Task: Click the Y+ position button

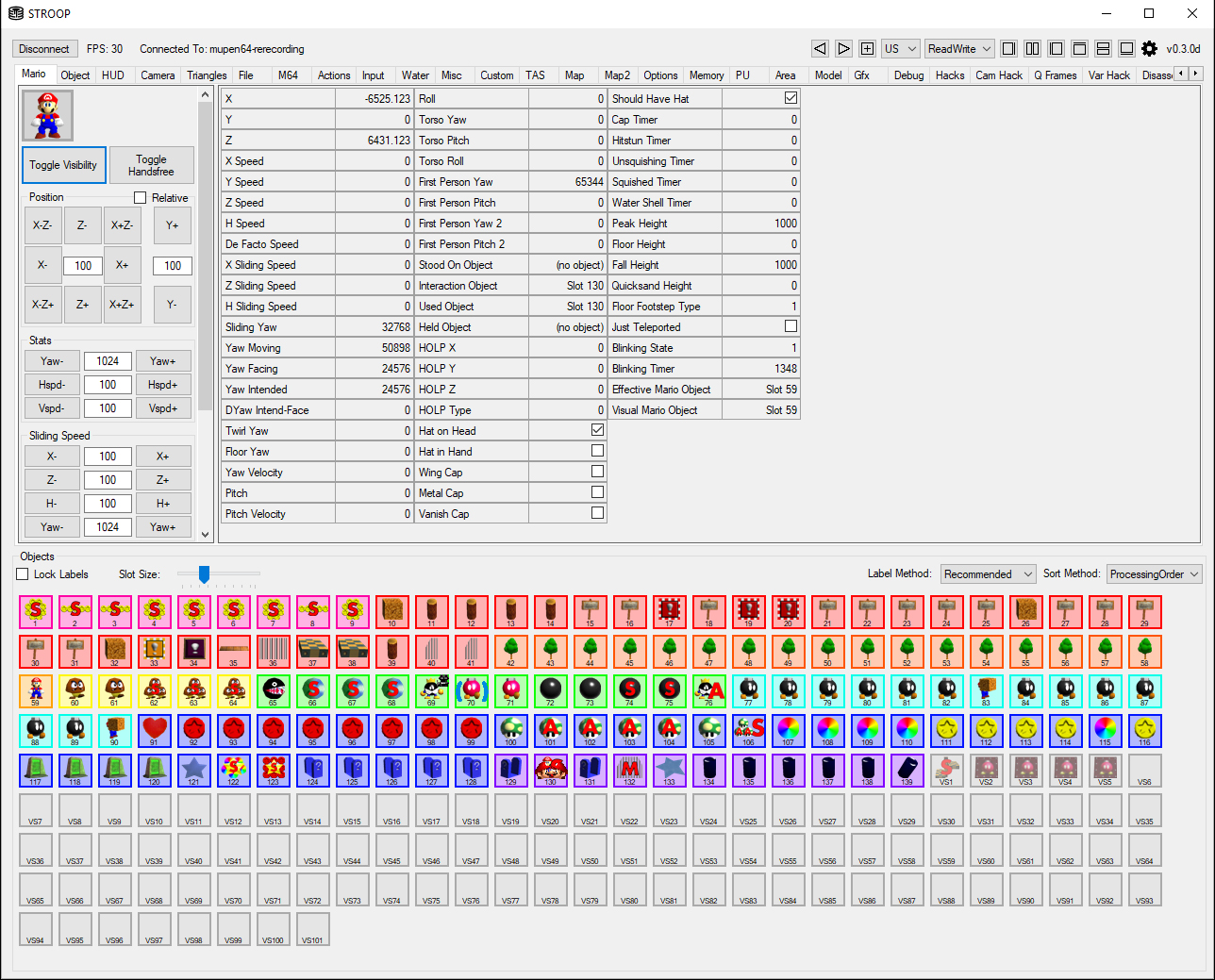Action: 172,225
